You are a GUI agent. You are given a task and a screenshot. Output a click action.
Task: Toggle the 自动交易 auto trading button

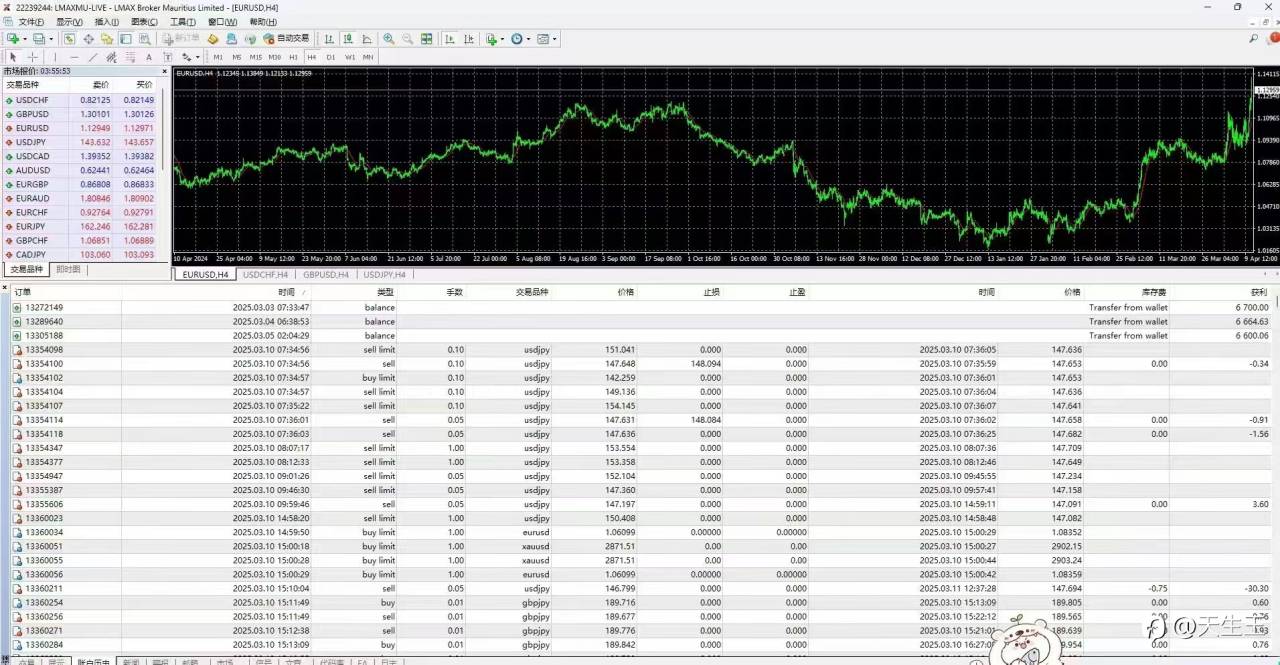click(286, 39)
